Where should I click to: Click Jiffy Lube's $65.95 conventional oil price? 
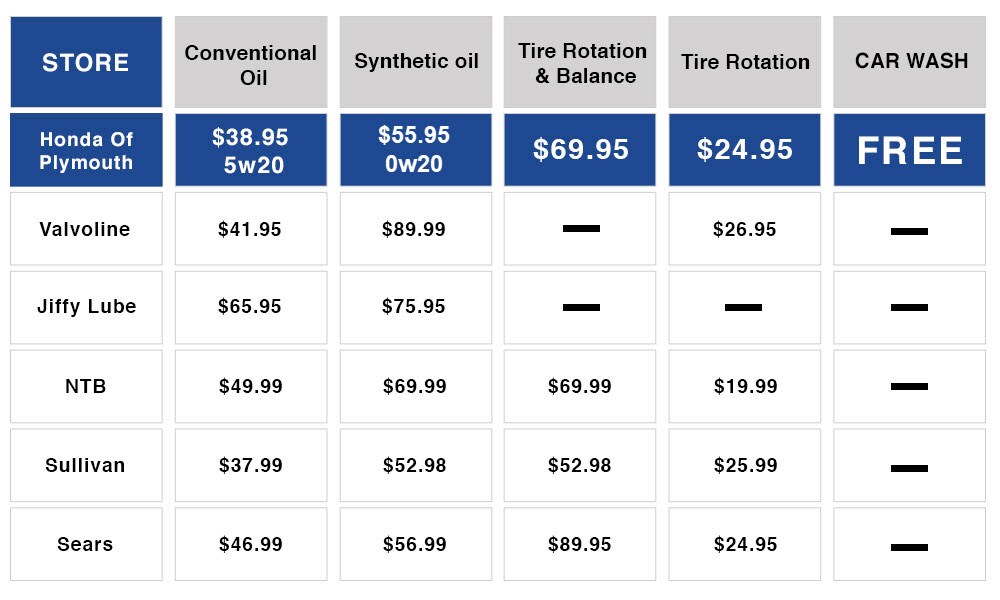(x=250, y=307)
